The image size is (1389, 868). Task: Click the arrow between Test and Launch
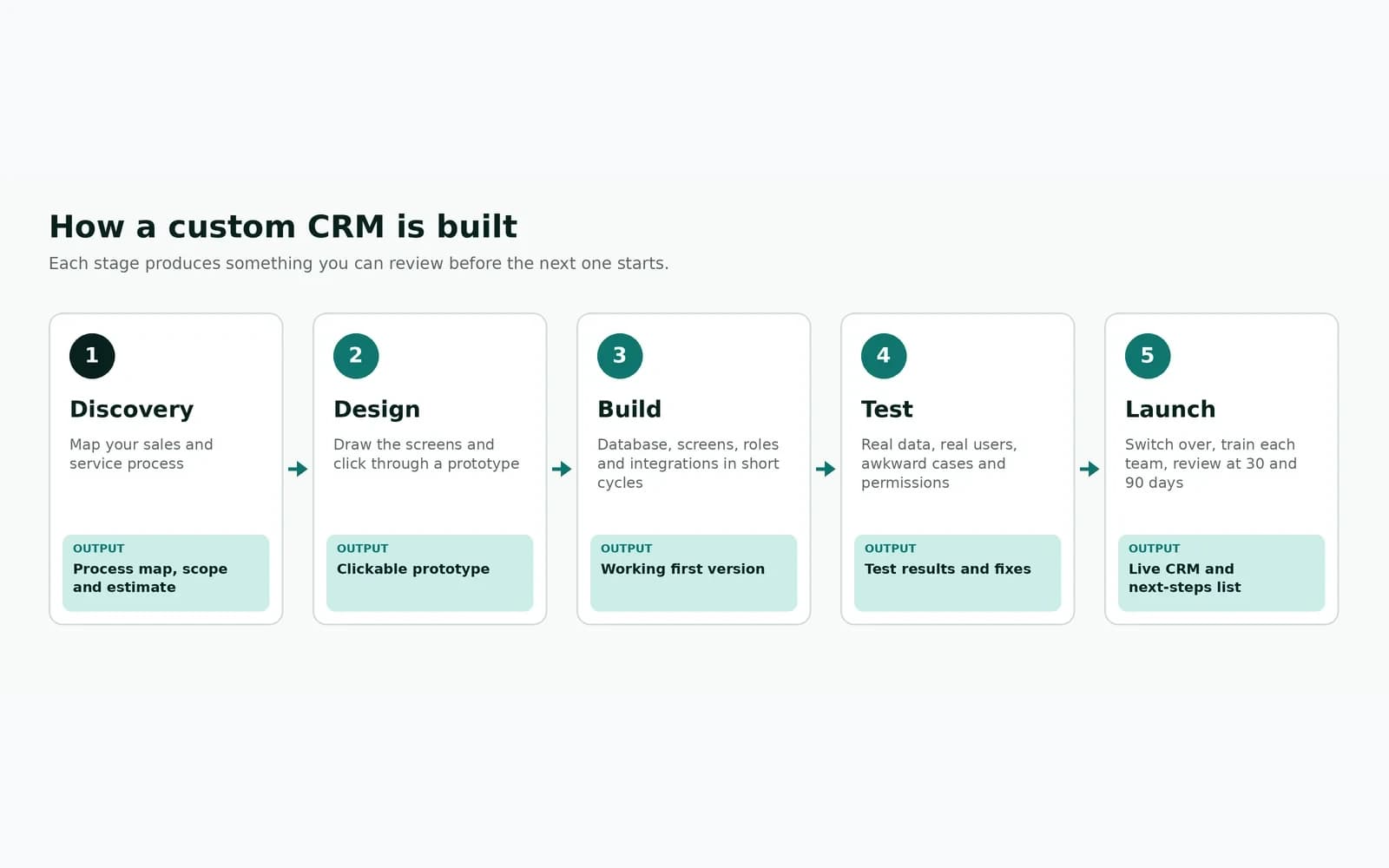coord(1089,469)
